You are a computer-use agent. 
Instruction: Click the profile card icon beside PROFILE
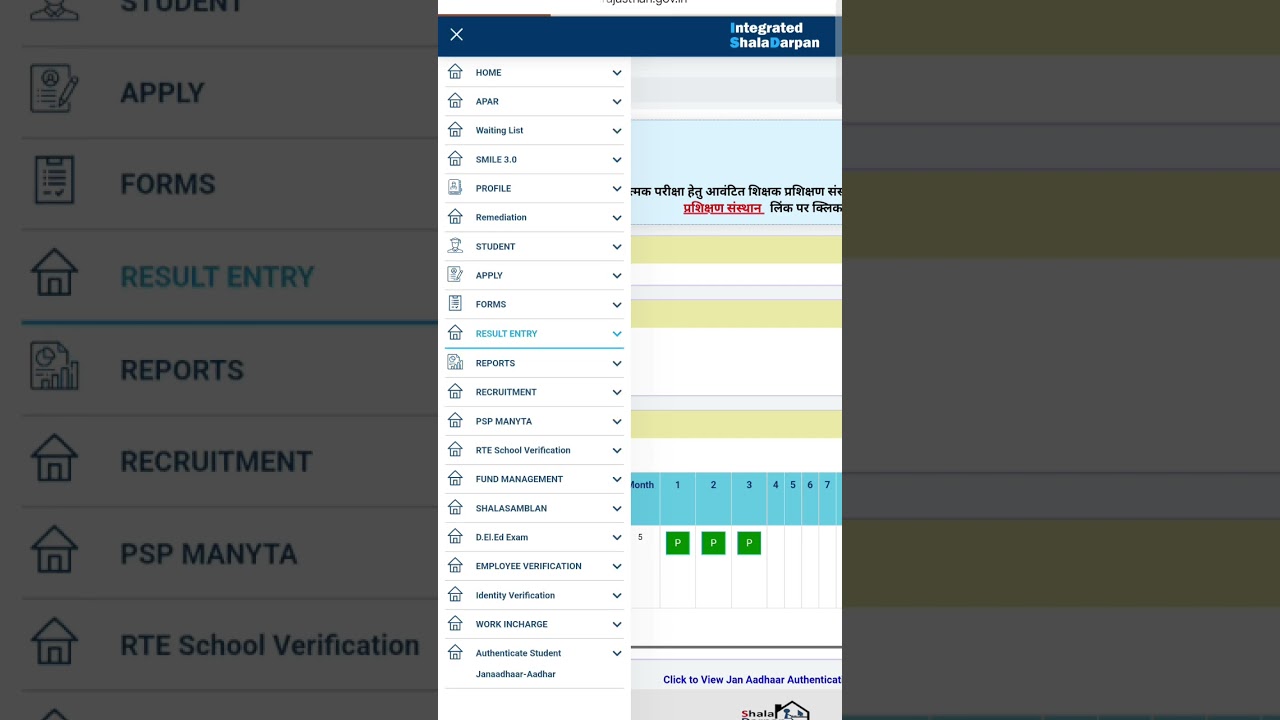pos(455,188)
